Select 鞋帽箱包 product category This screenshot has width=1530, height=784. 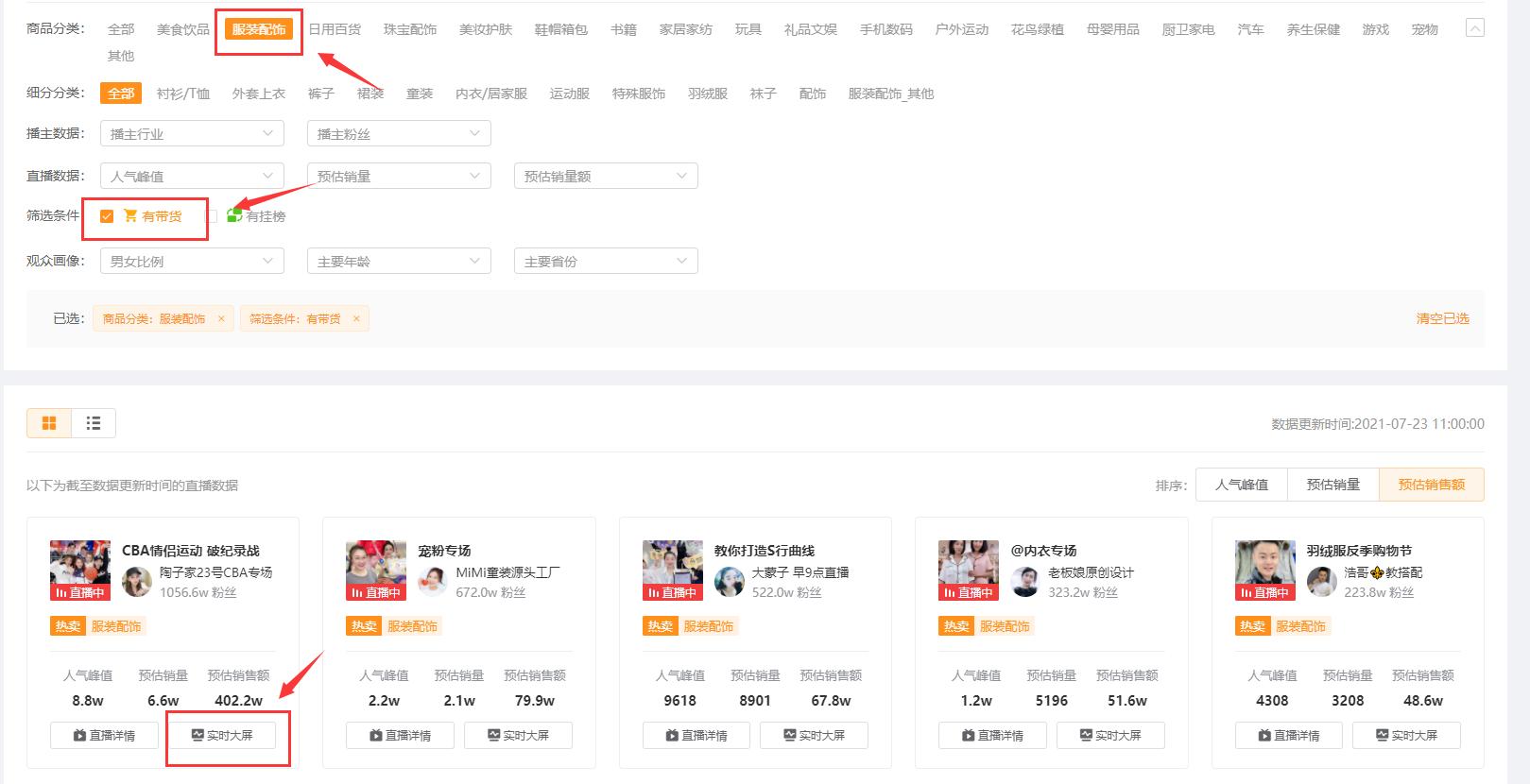(x=561, y=29)
